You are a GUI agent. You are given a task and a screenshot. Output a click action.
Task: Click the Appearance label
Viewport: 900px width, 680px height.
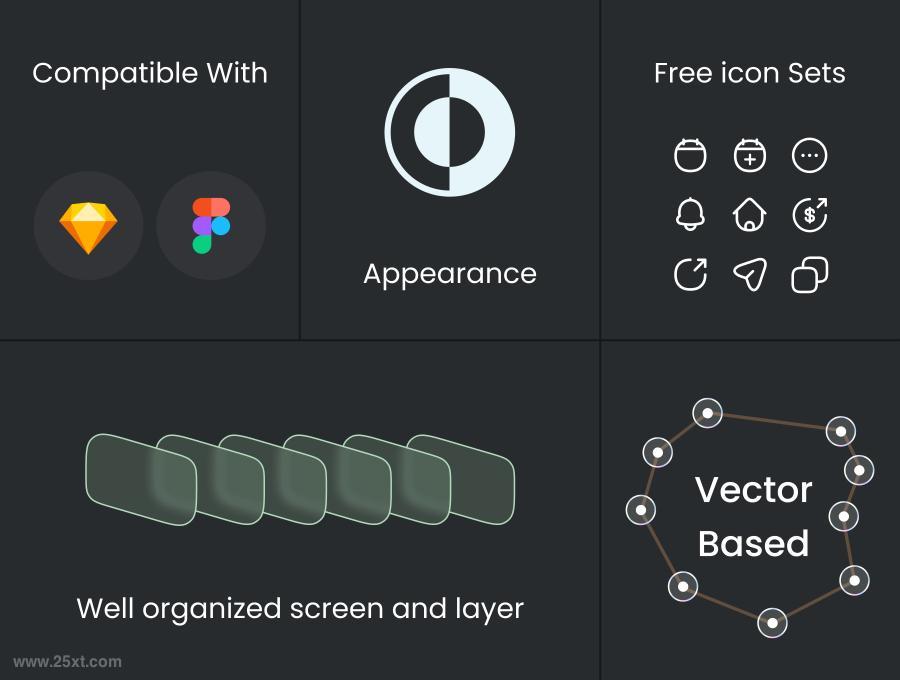(450, 274)
